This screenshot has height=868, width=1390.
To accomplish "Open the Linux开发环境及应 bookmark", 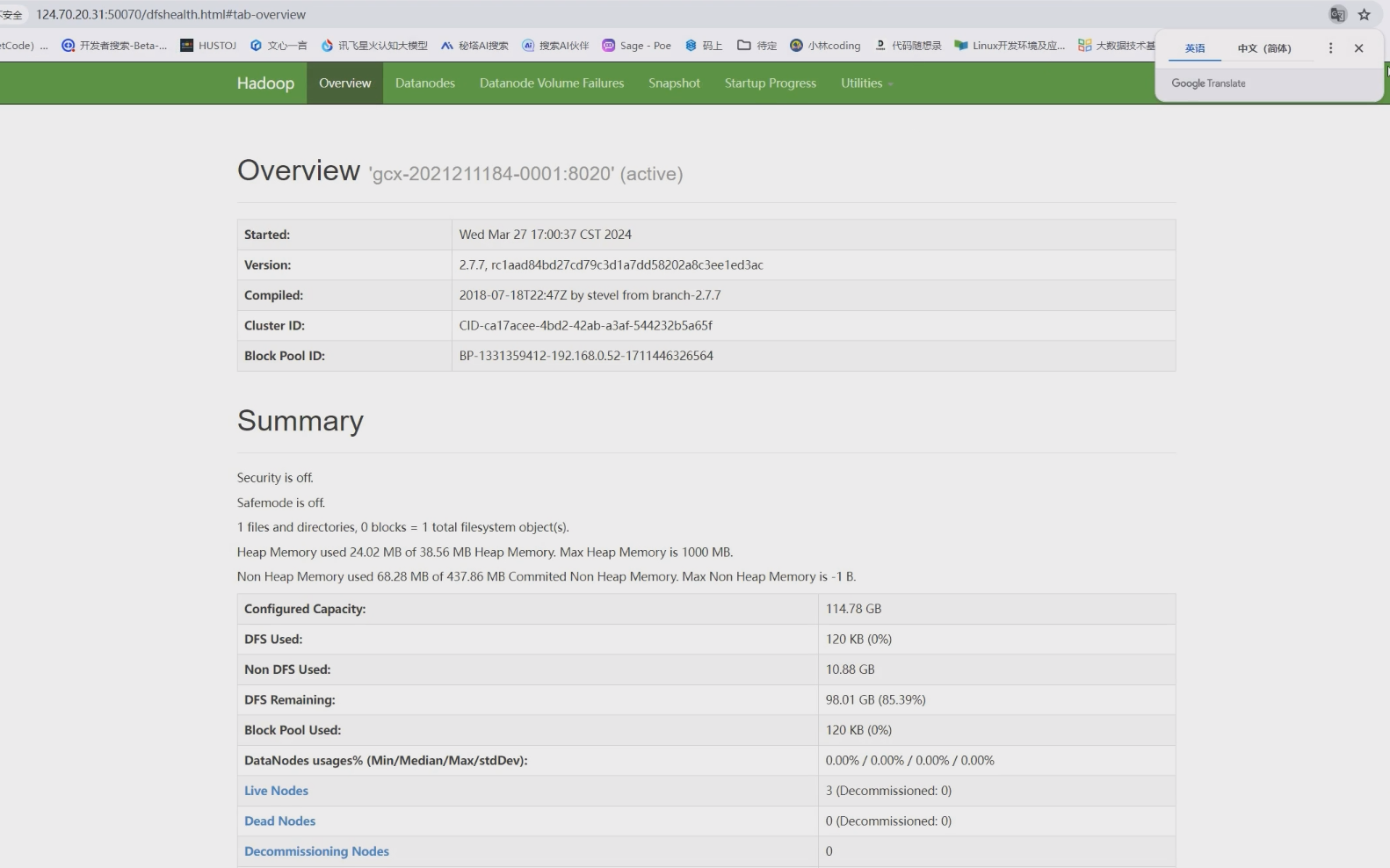I will (1010, 46).
